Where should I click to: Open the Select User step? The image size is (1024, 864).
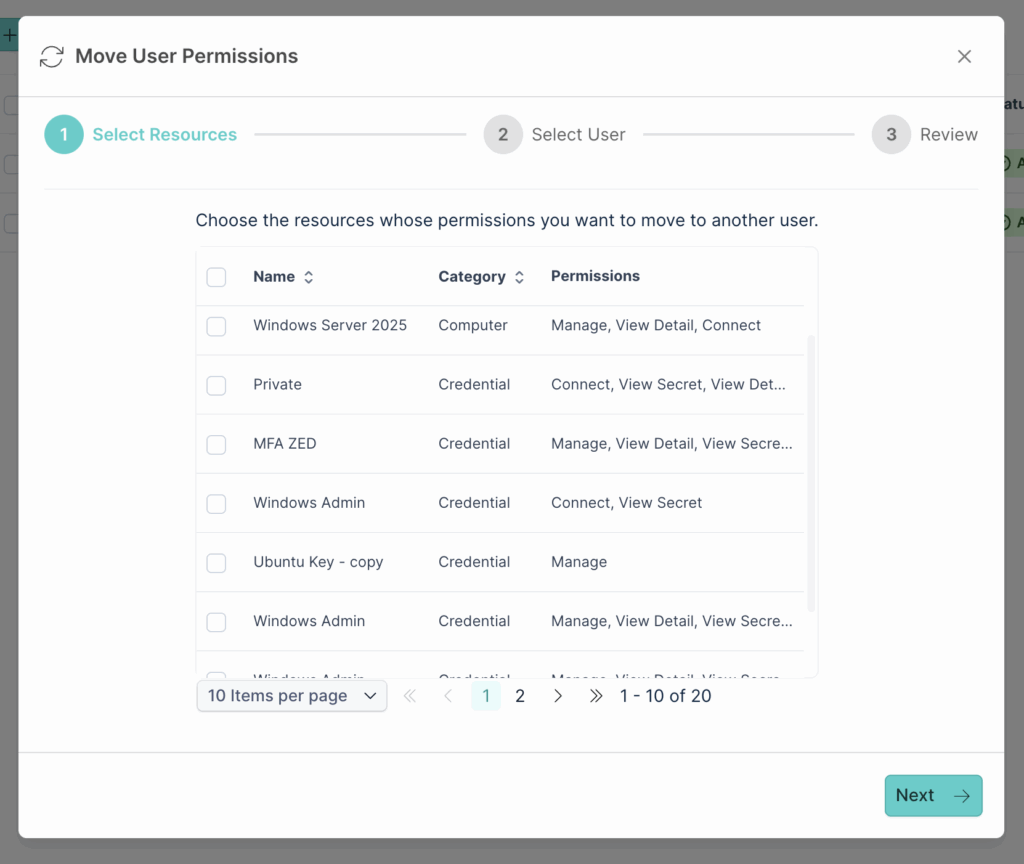coord(554,135)
